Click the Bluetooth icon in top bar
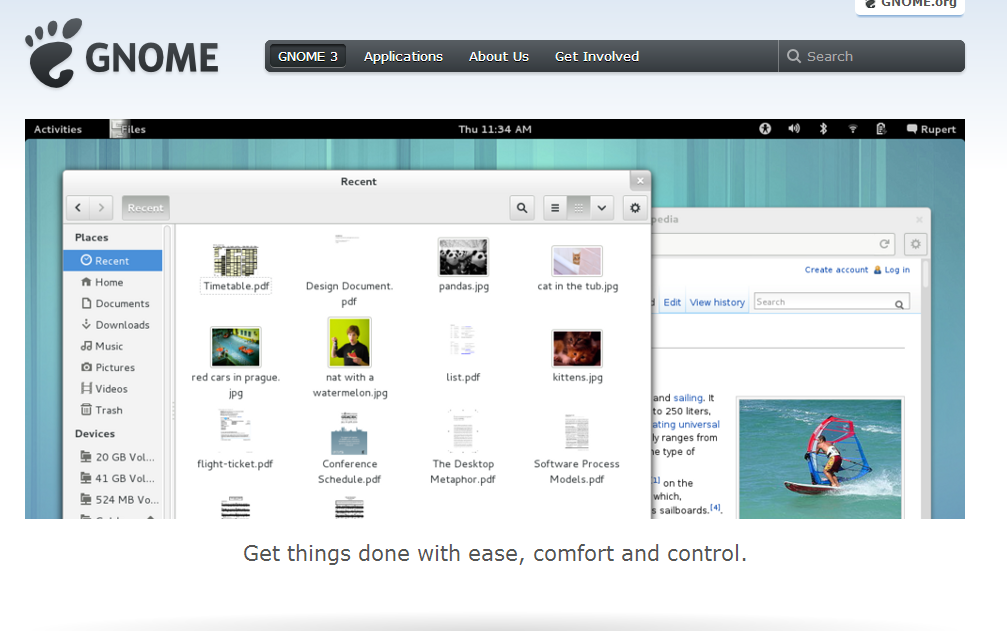This screenshot has width=1007, height=640. tap(823, 128)
